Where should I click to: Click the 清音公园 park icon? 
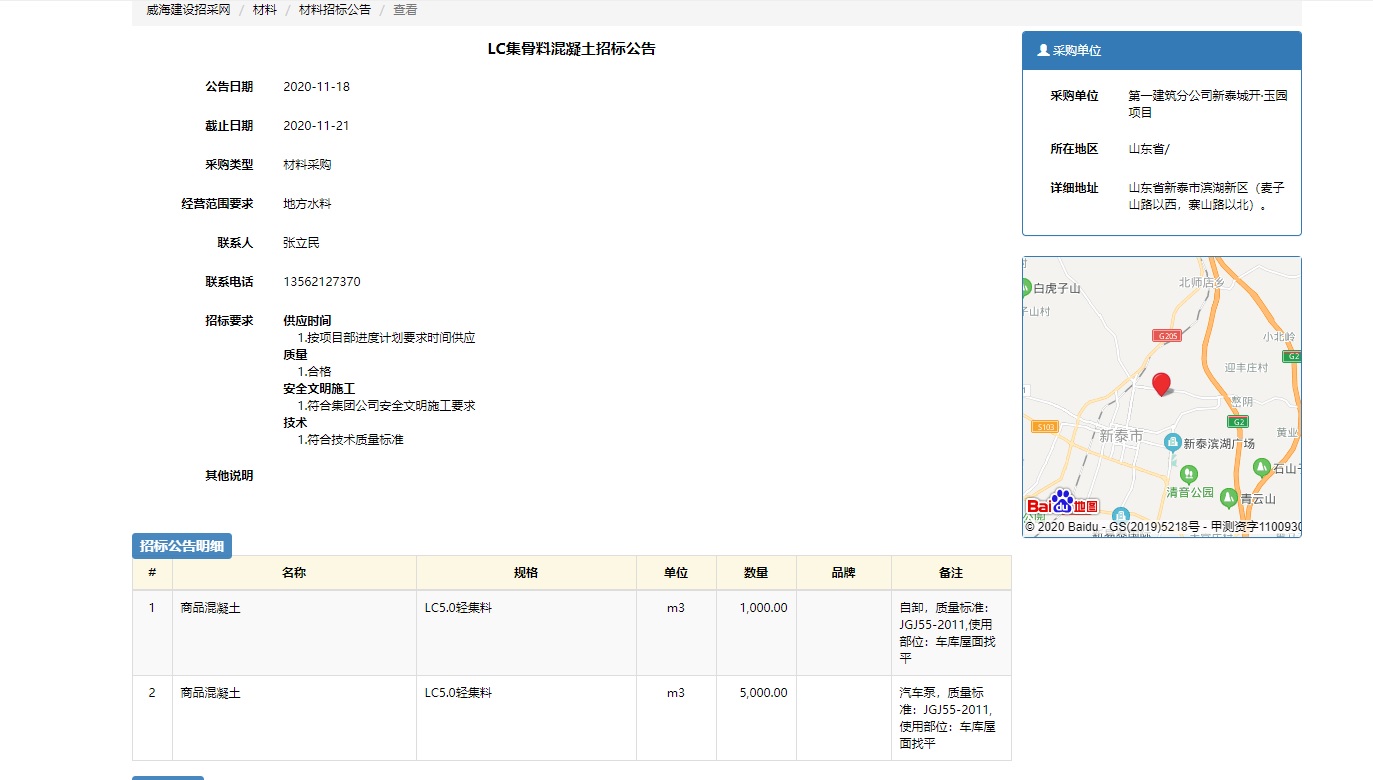click(1188, 474)
